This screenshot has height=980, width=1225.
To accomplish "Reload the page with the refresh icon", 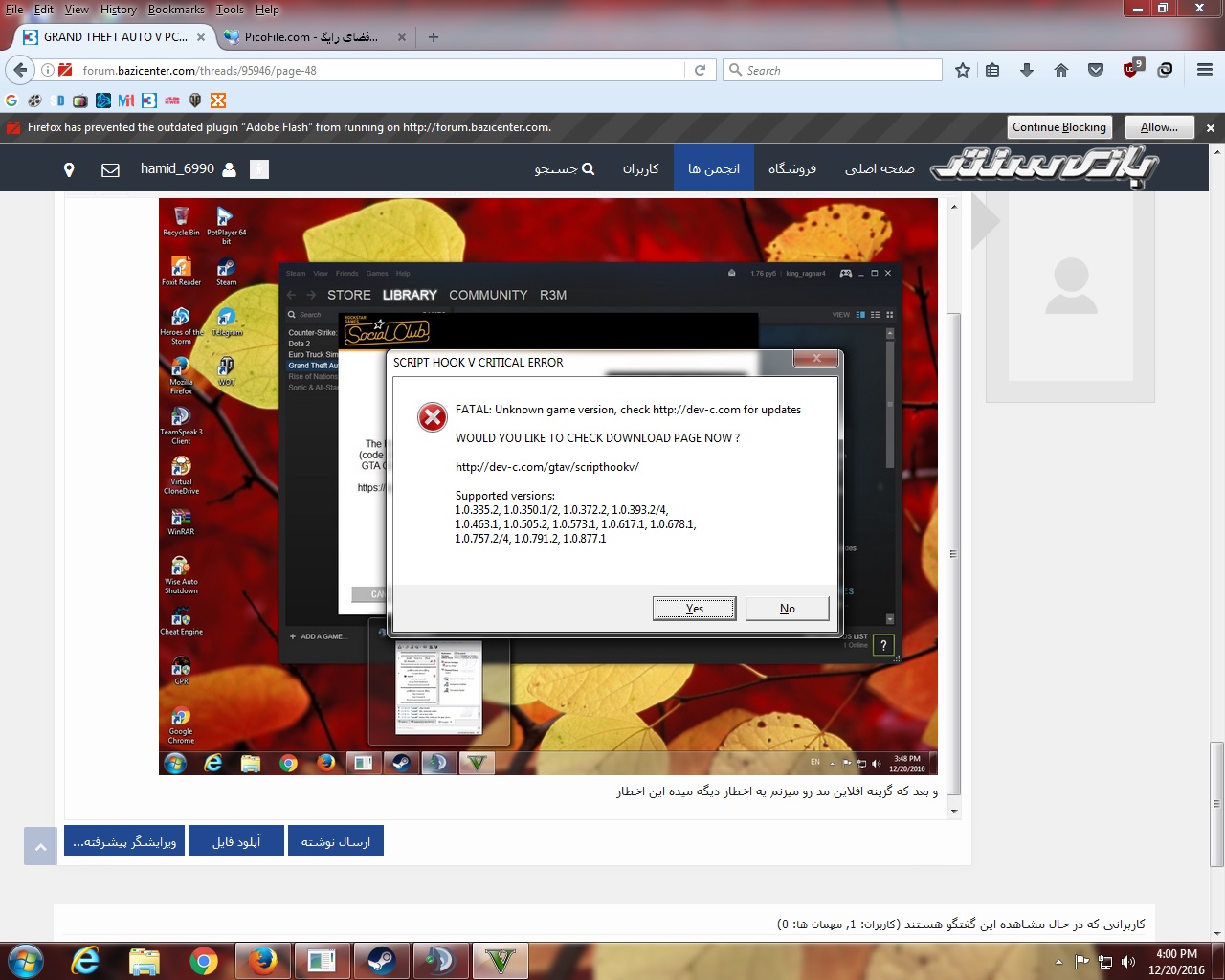I will pos(700,70).
